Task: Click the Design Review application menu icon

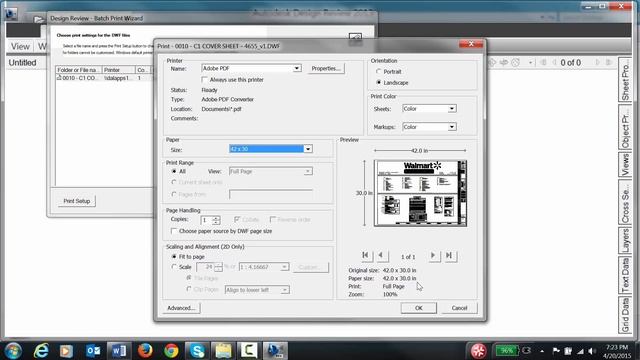Action: [11, 13]
